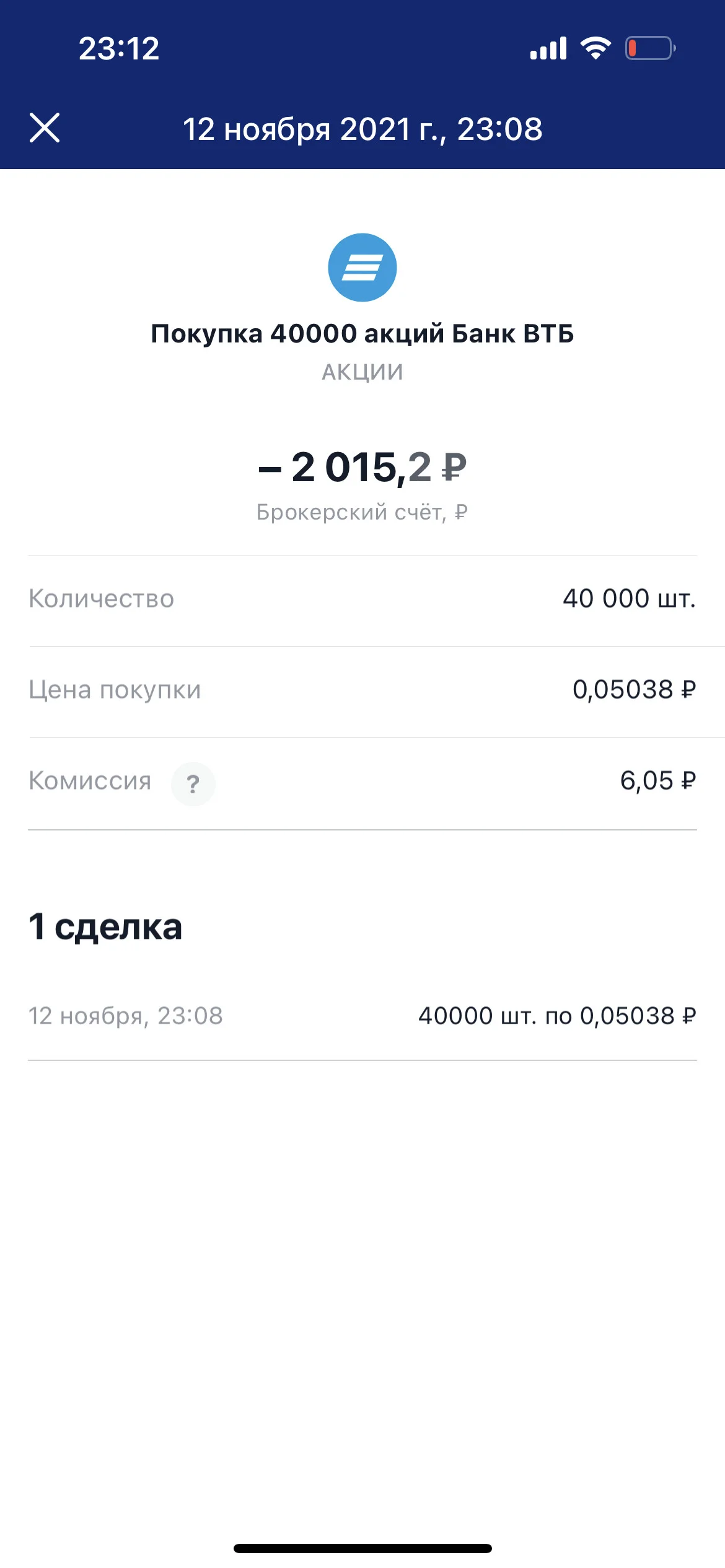The width and height of the screenshot is (725, 1568).
Task: Open the deal entry from 12 ноября, 23:08
Action: point(362,1016)
